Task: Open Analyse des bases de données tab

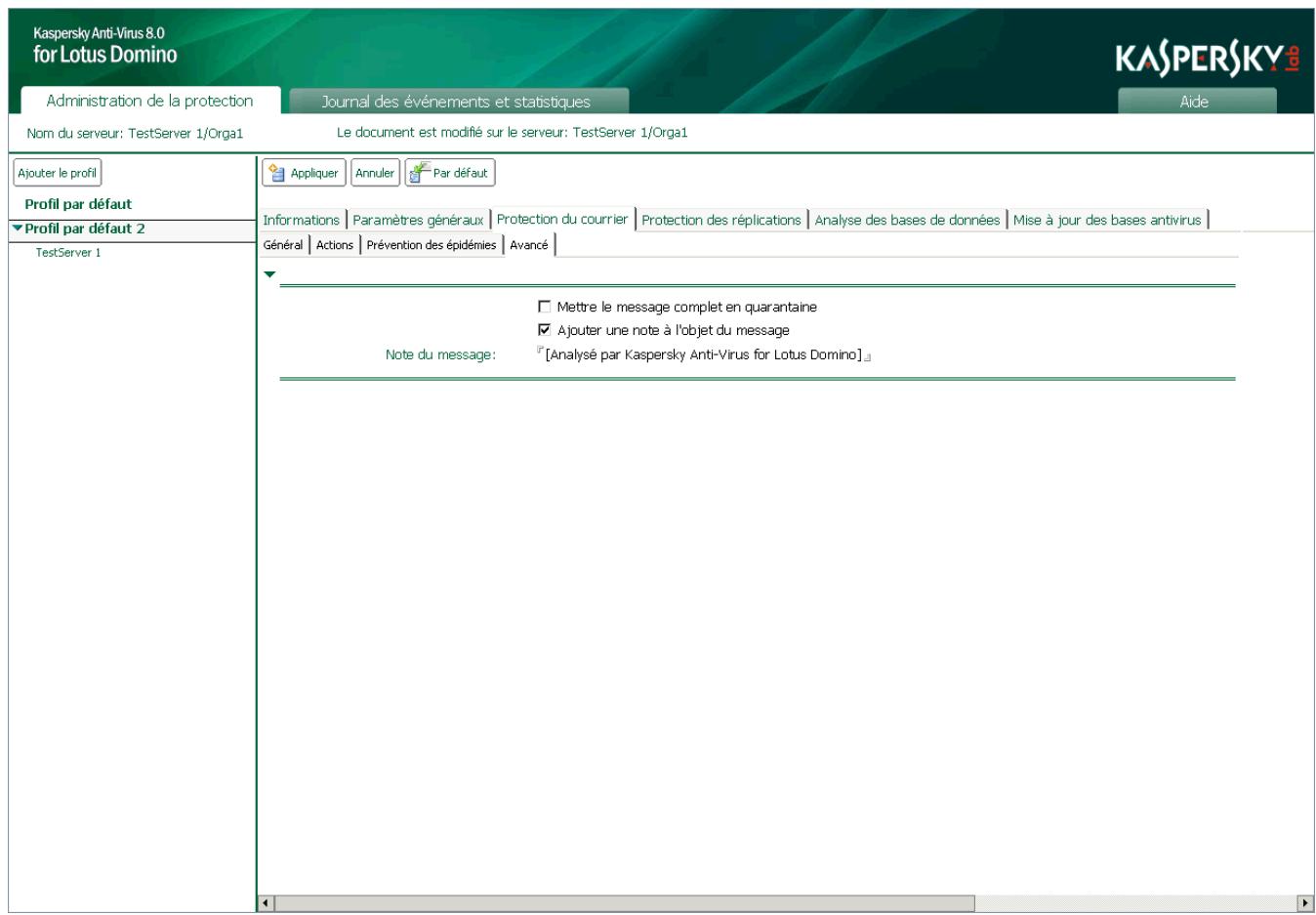Action: [907, 220]
